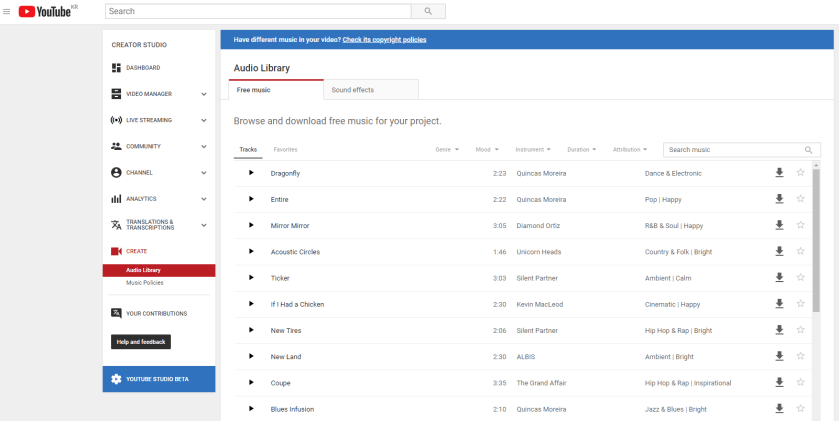
Task: Open the hamburger guide menu
Action: coord(8,12)
